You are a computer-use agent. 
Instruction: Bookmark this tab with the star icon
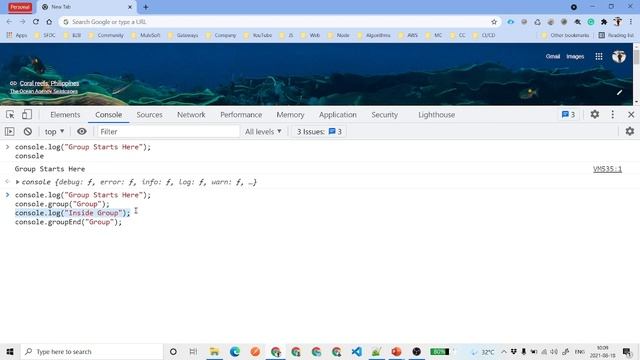[x=494, y=22]
